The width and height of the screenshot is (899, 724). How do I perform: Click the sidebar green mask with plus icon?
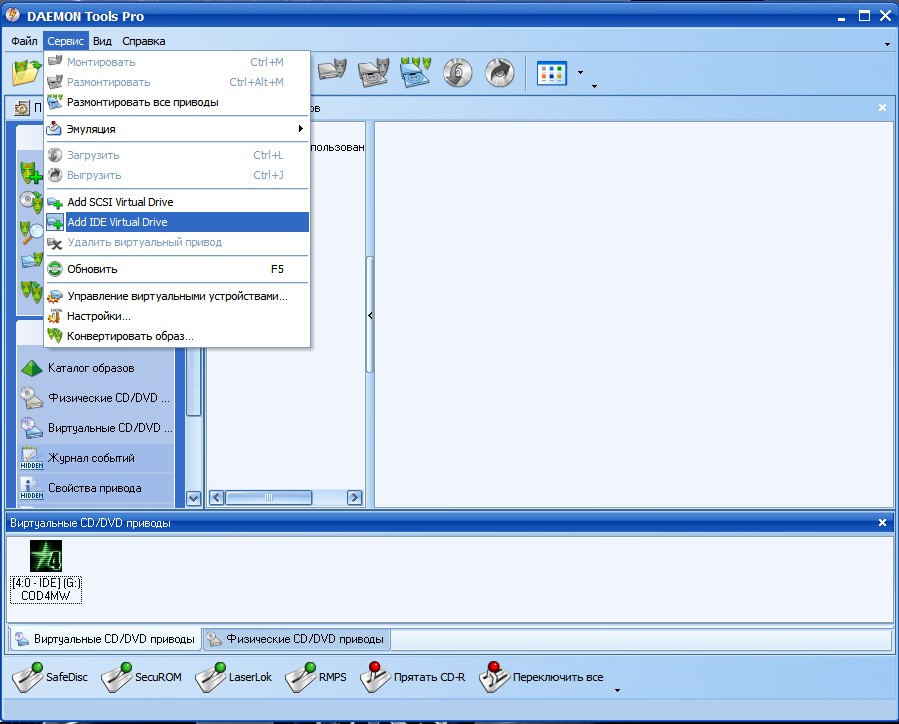[30, 172]
